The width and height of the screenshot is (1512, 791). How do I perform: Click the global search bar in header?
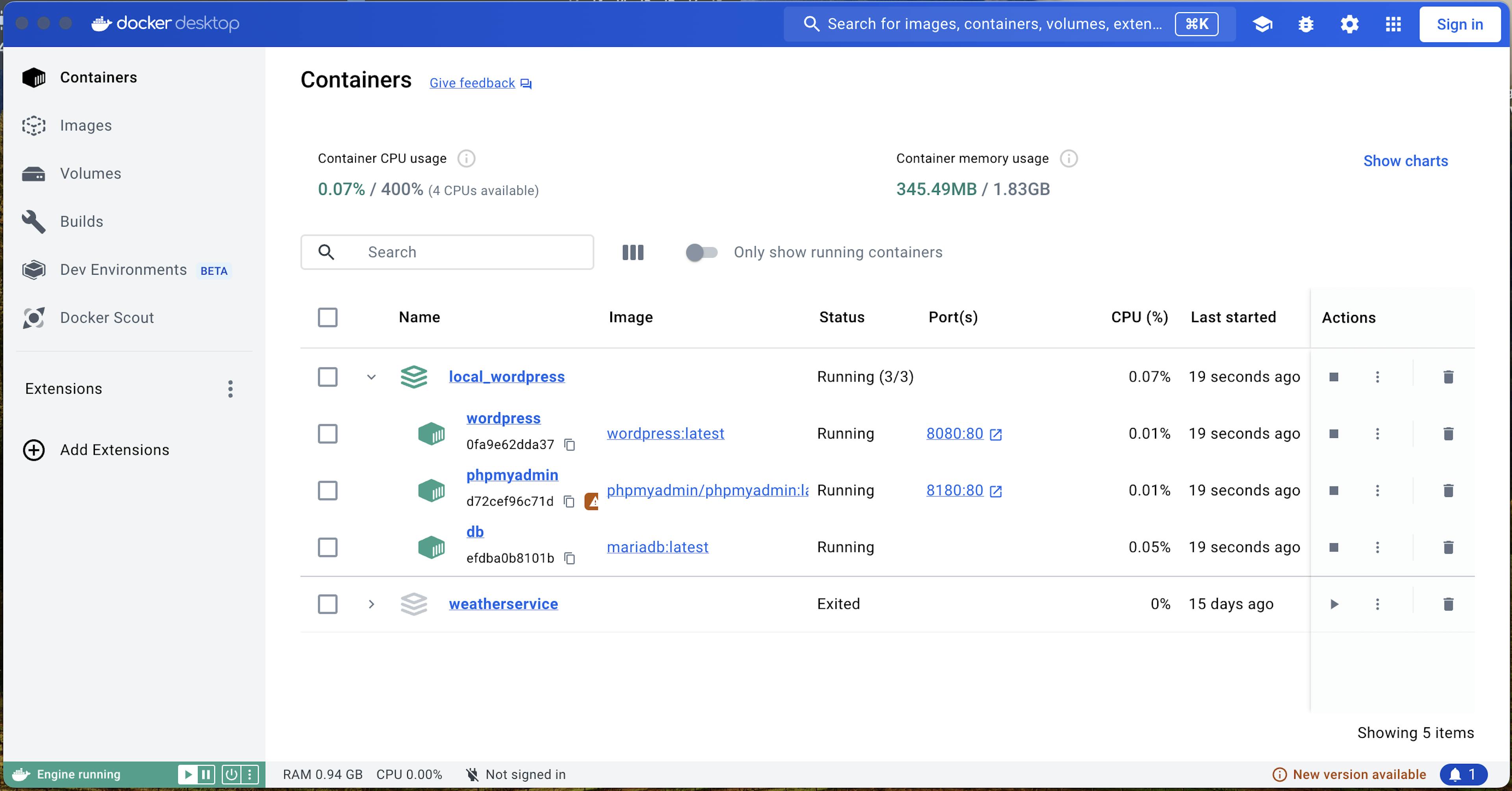[1009, 24]
